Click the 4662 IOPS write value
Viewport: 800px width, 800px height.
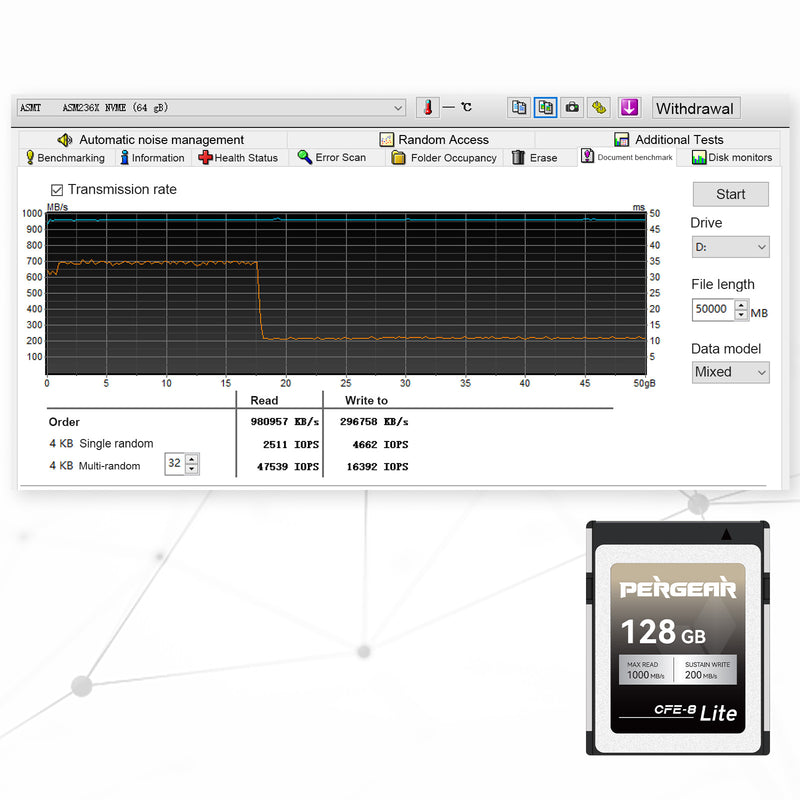click(x=380, y=444)
